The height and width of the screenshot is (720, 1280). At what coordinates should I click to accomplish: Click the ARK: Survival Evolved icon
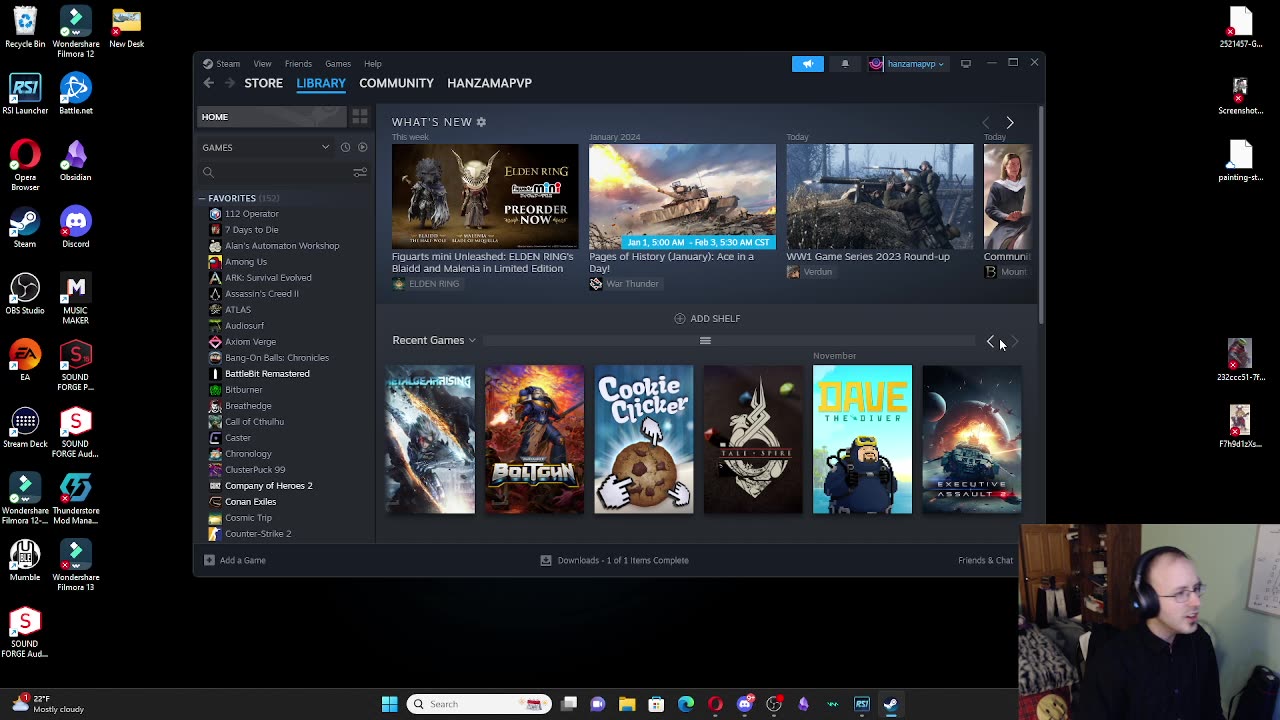click(215, 278)
